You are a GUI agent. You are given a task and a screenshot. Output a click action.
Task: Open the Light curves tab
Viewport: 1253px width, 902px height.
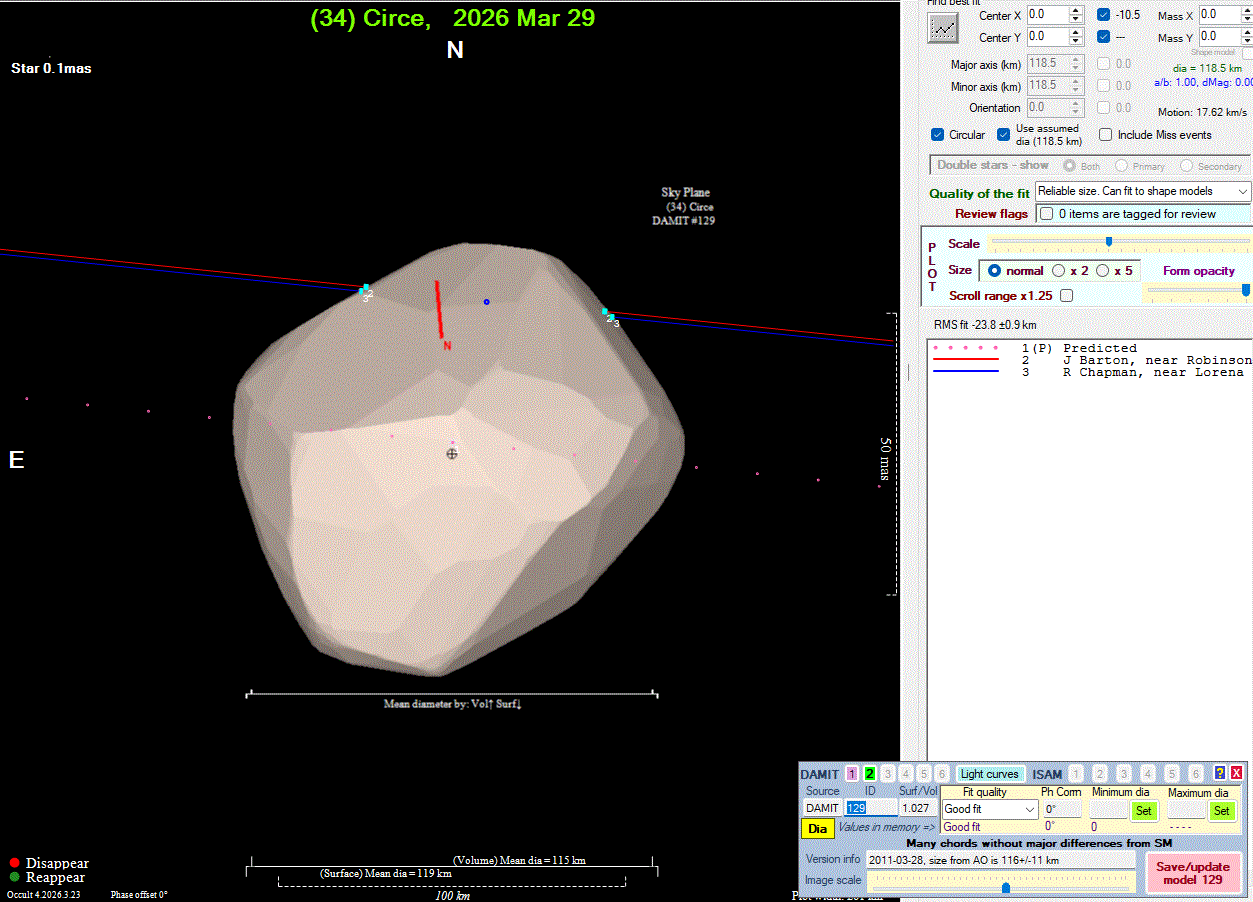pos(989,774)
